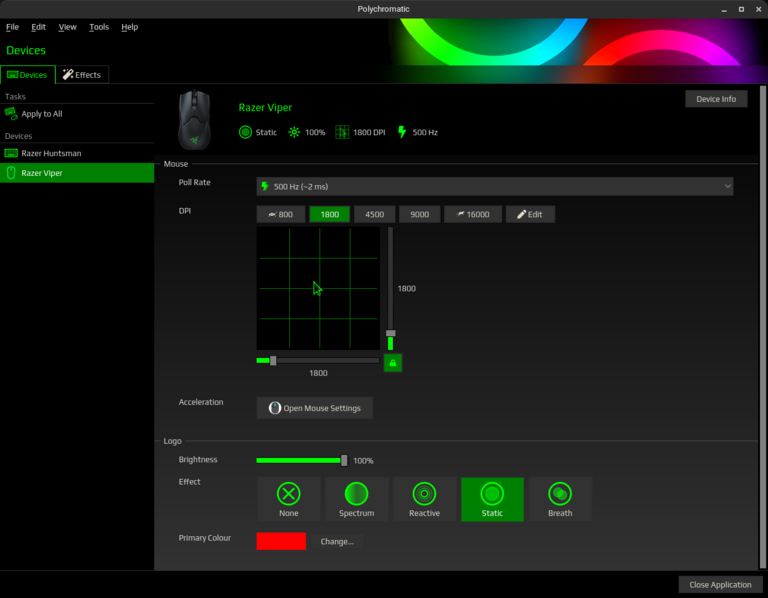Click the DPI grid icon in header
768x598 pixels.
(x=342, y=132)
